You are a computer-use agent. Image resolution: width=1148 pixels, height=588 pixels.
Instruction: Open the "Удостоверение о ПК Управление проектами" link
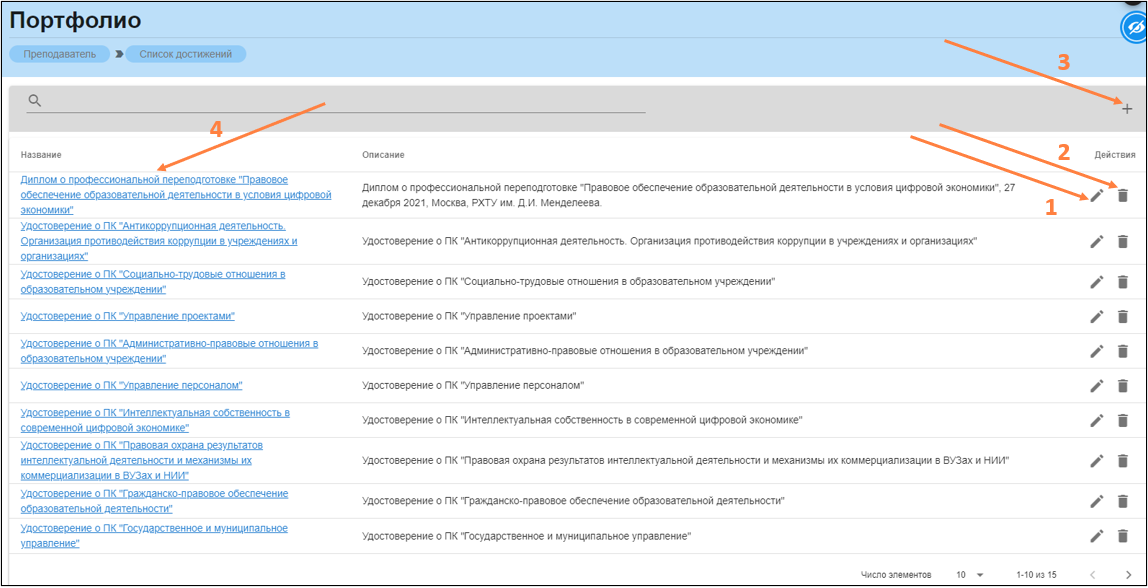coord(127,316)
